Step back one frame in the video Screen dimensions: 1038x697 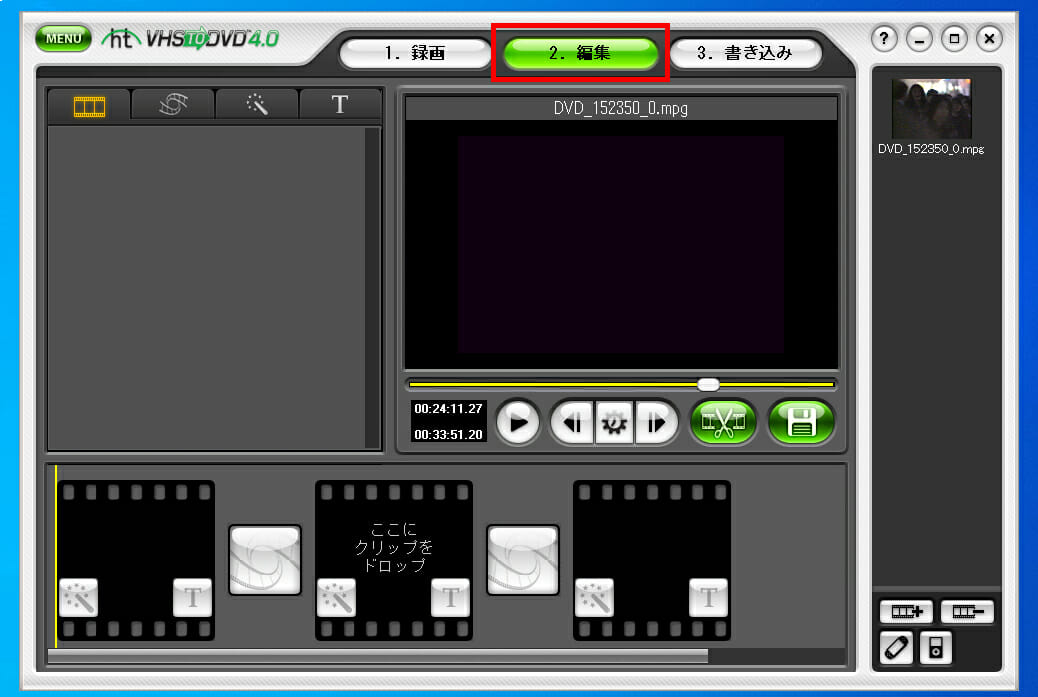[x=572, y=423]
